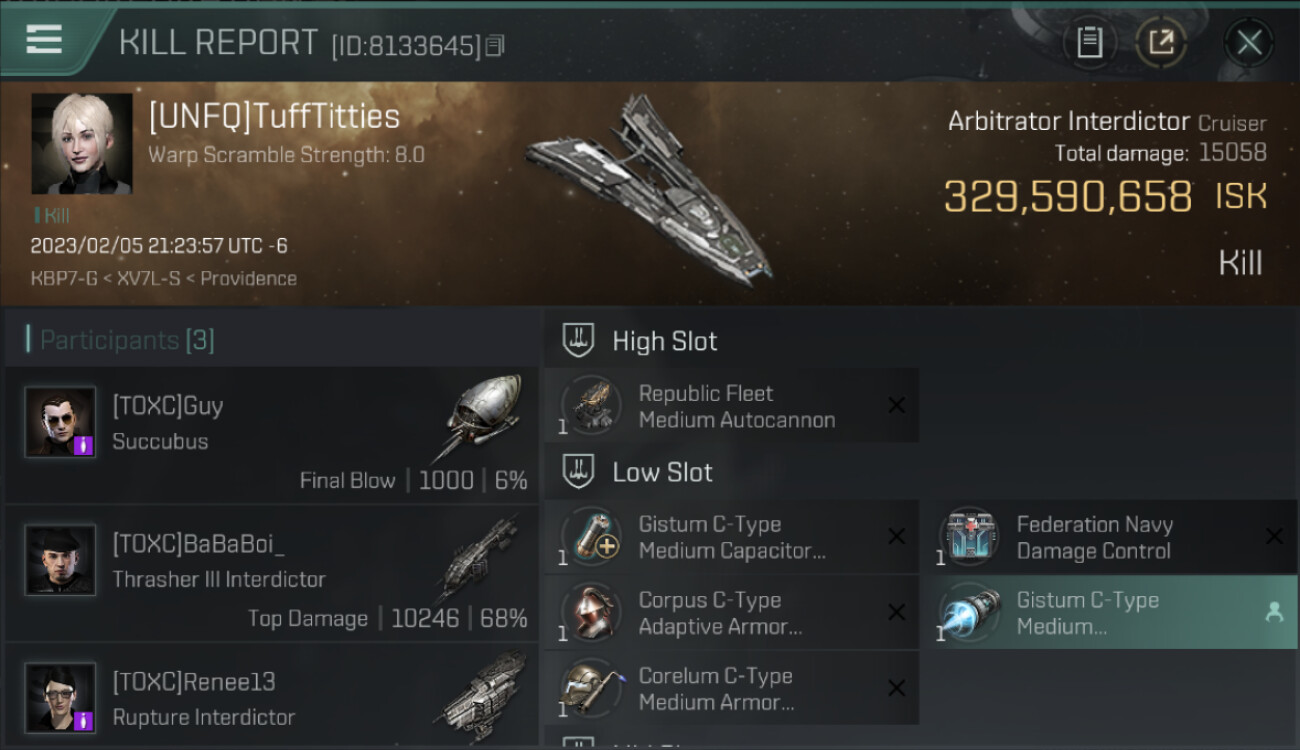Select Gistum C-Type Medium Capacitor icon
Screen dimensions: 1300x750
tap(590, 536)
